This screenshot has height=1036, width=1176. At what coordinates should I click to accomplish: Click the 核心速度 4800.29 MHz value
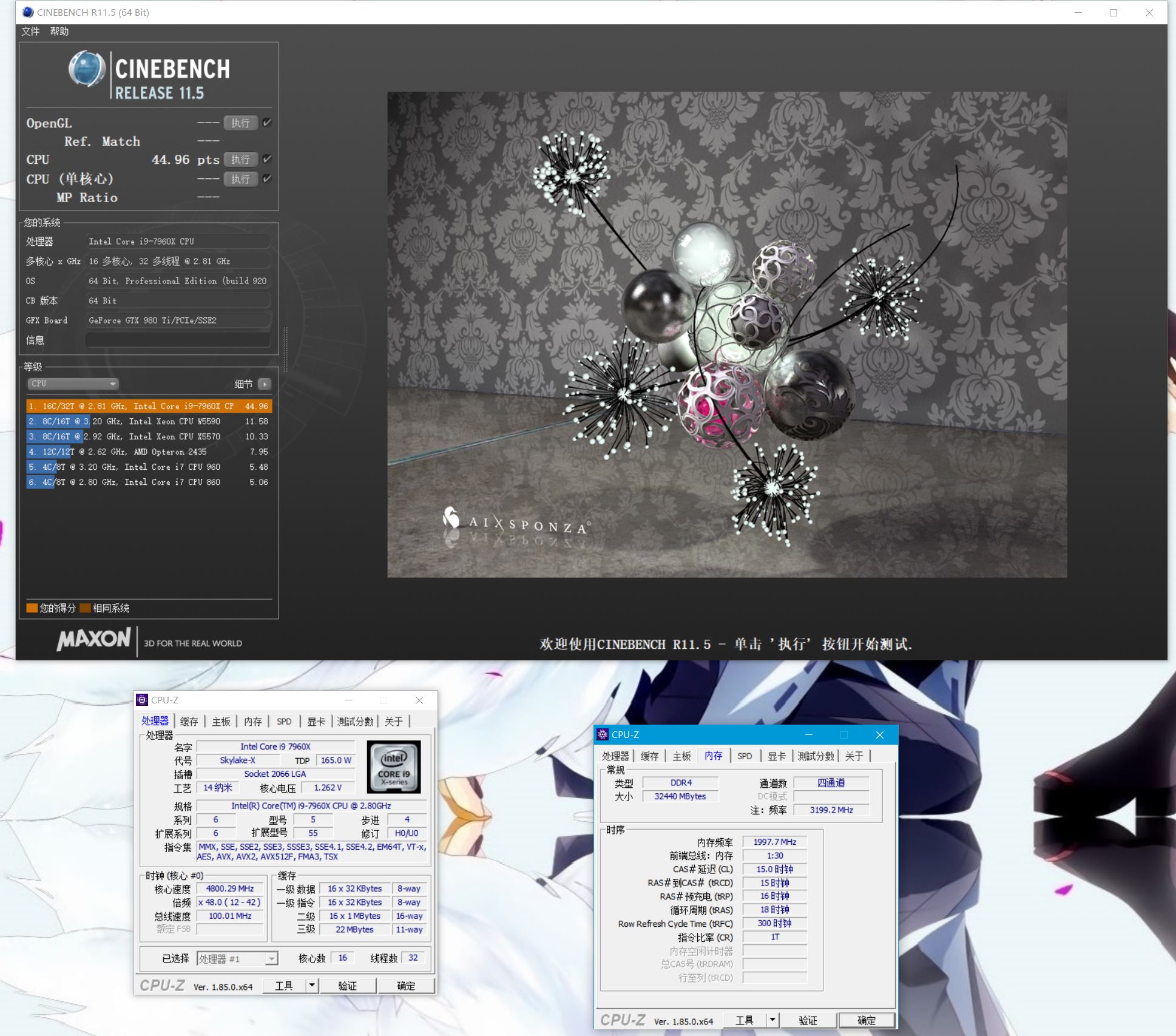(x=230, y=889)
